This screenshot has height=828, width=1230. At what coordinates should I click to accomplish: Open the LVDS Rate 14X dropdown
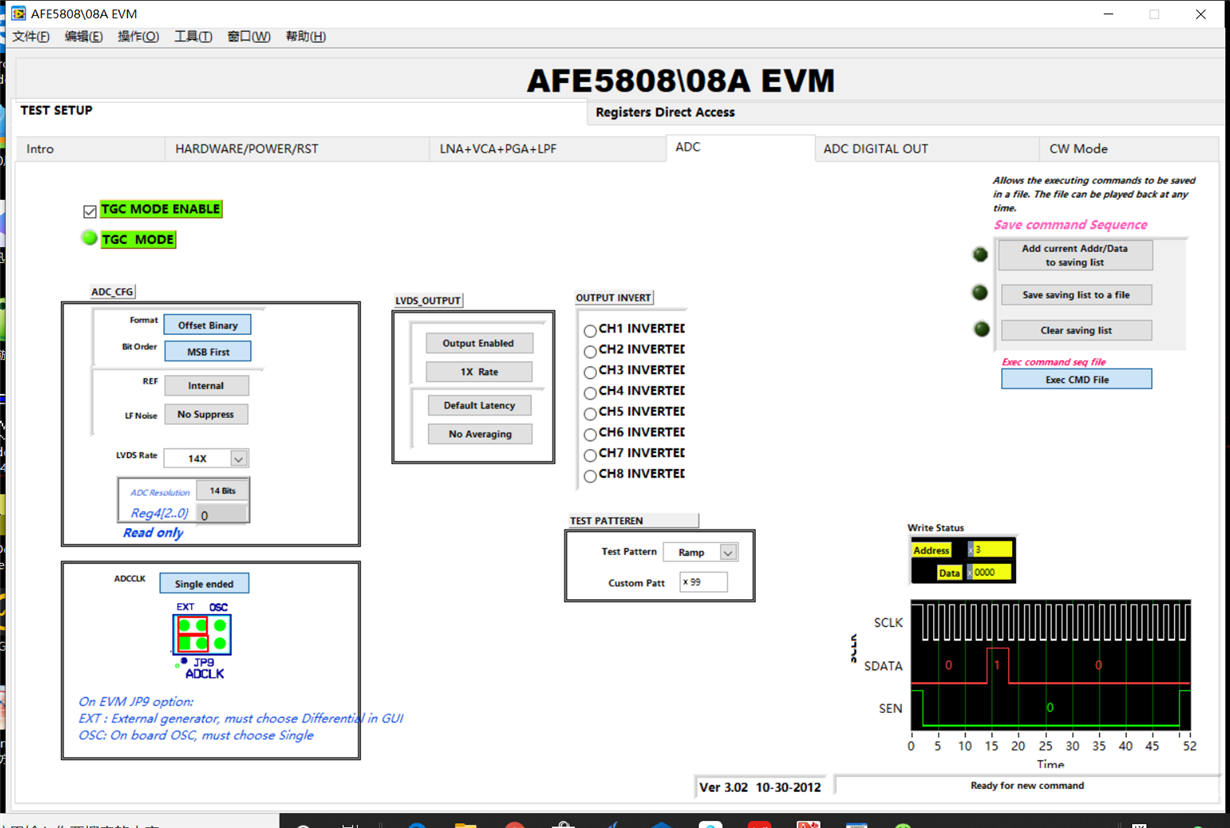coord(238,458)
